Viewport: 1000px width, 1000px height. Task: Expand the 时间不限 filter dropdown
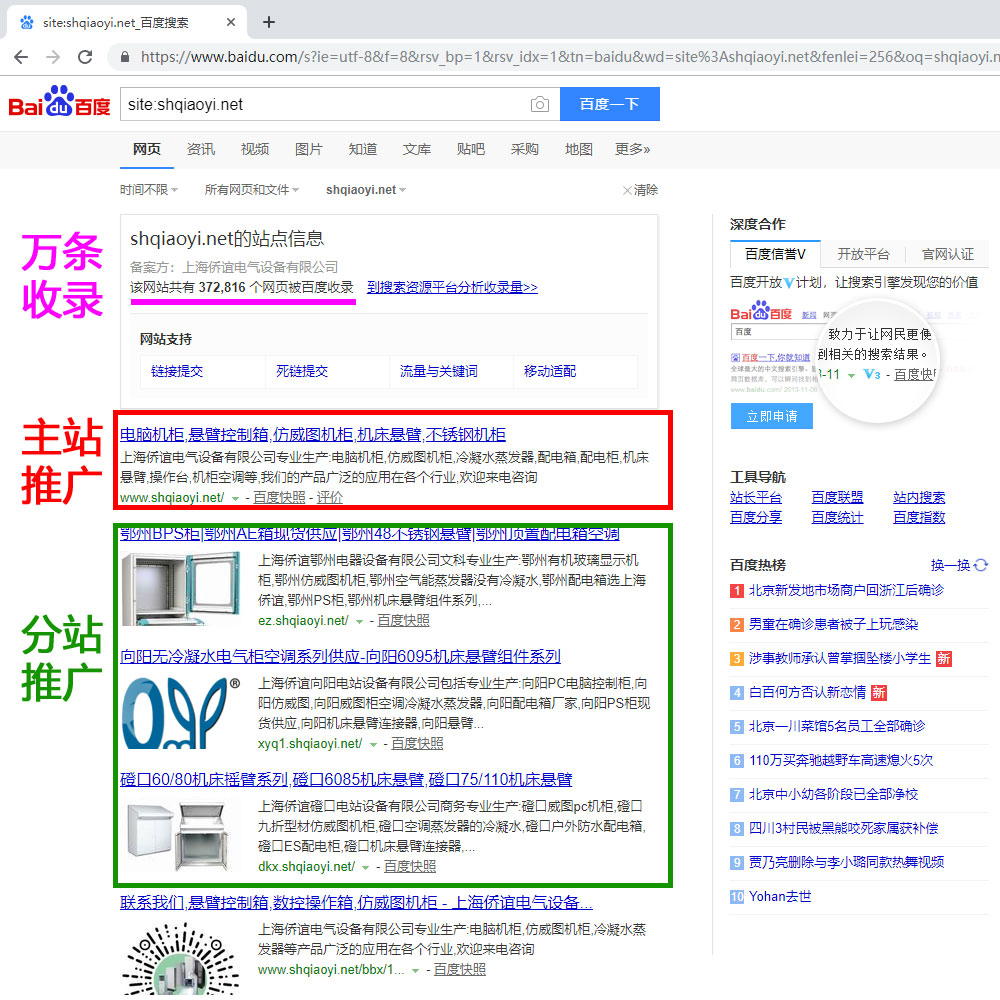click(x=149, y=190)
